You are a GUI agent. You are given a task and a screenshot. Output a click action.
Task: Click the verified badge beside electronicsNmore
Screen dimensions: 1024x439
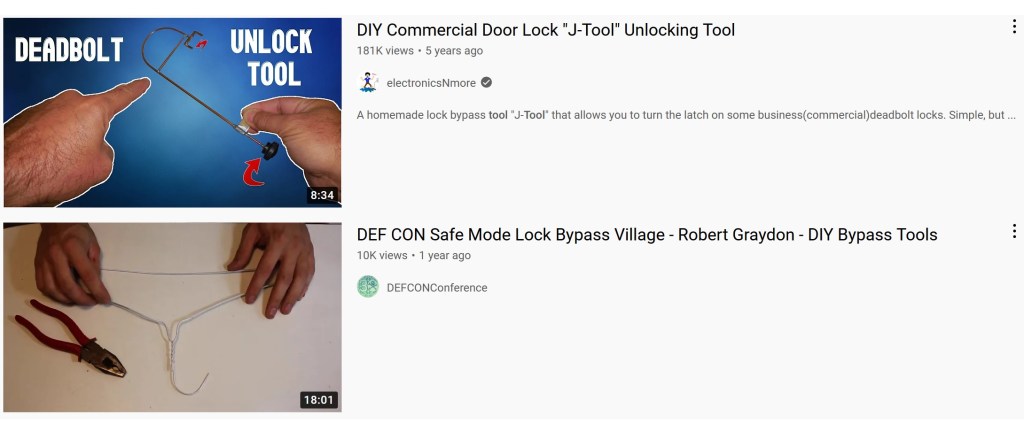pyautogui.click(x=487, y=82)
